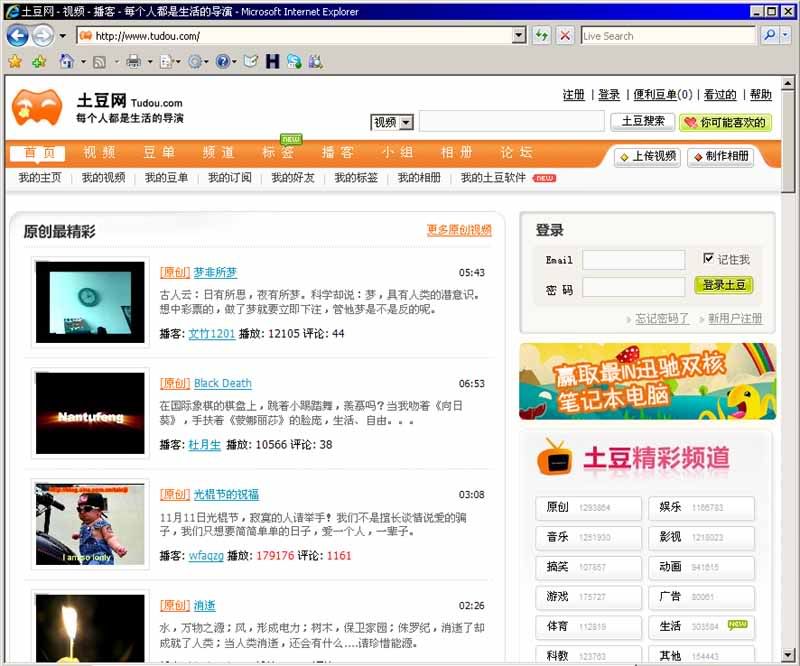The image size is (800, 666).
Task: Toggle the 记住我 checkbox
Action: point(708,258)
